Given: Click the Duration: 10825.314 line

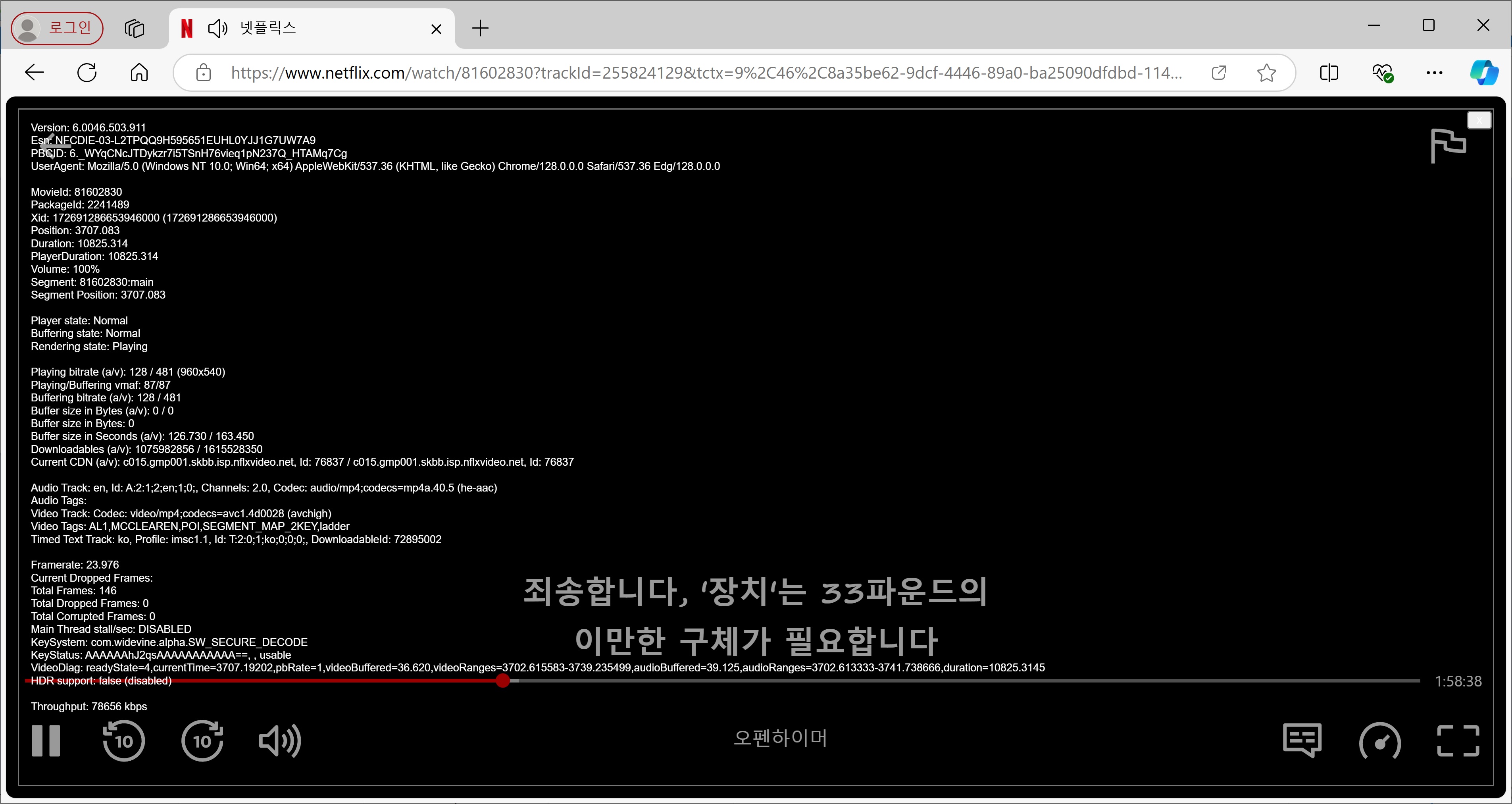Looking at the screenshot, I should tap(79, 243).
